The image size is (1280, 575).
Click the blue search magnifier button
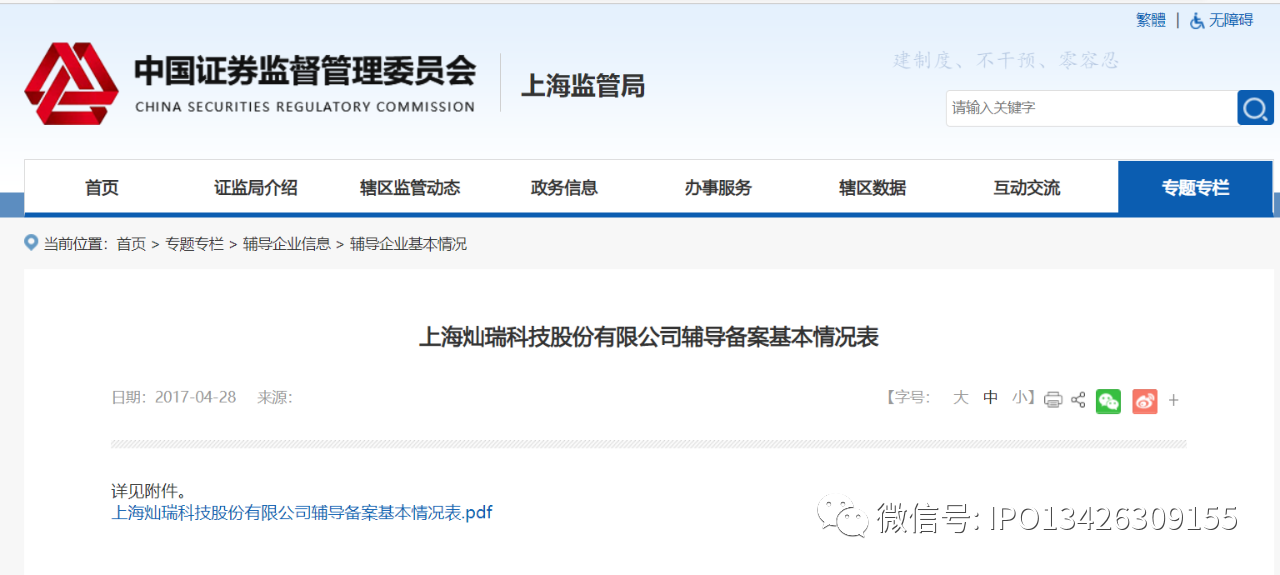(x=1255, y=108)
